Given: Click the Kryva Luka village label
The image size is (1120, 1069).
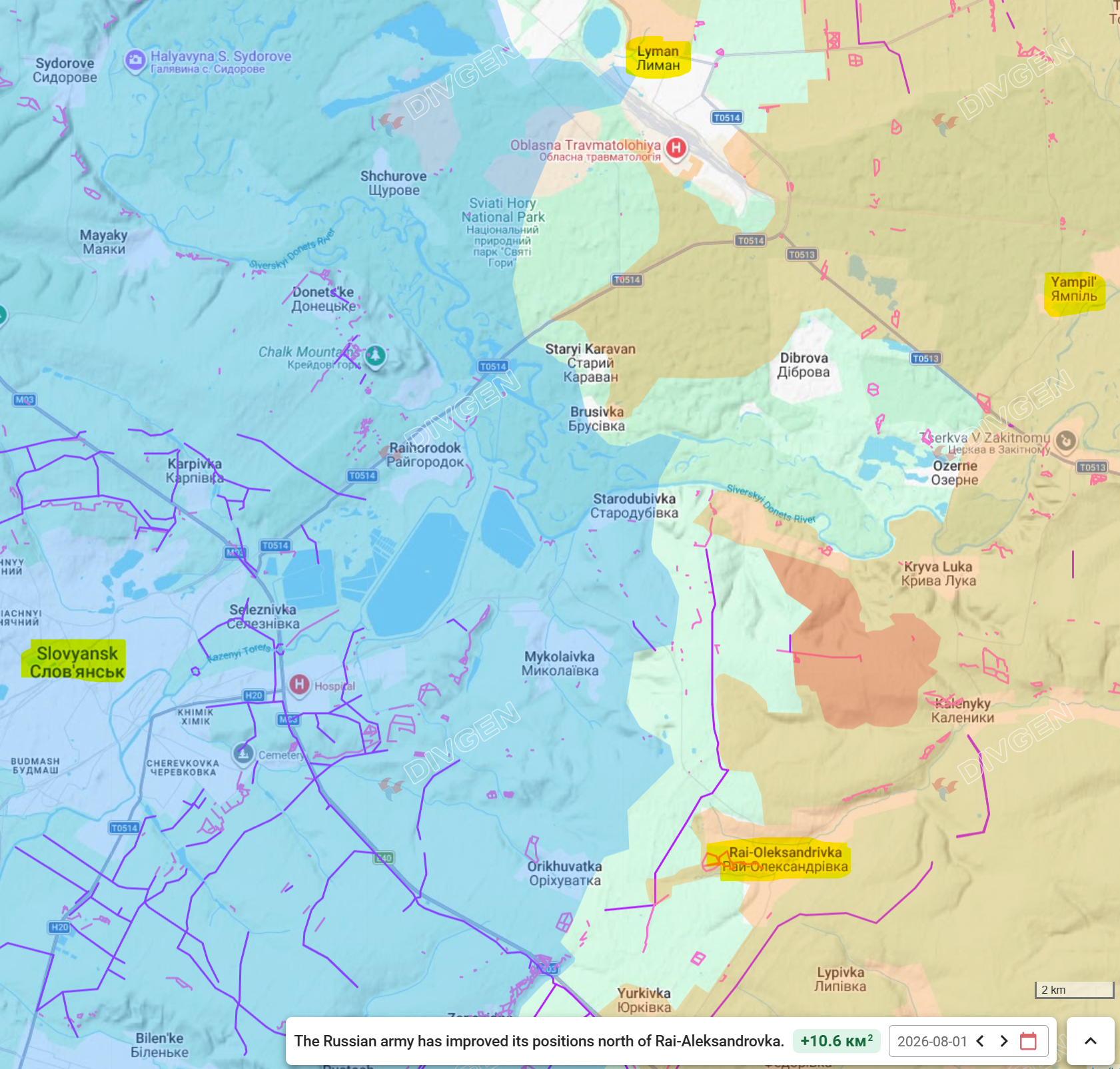Looking at the screenshot, I should [x=938, y=573].
